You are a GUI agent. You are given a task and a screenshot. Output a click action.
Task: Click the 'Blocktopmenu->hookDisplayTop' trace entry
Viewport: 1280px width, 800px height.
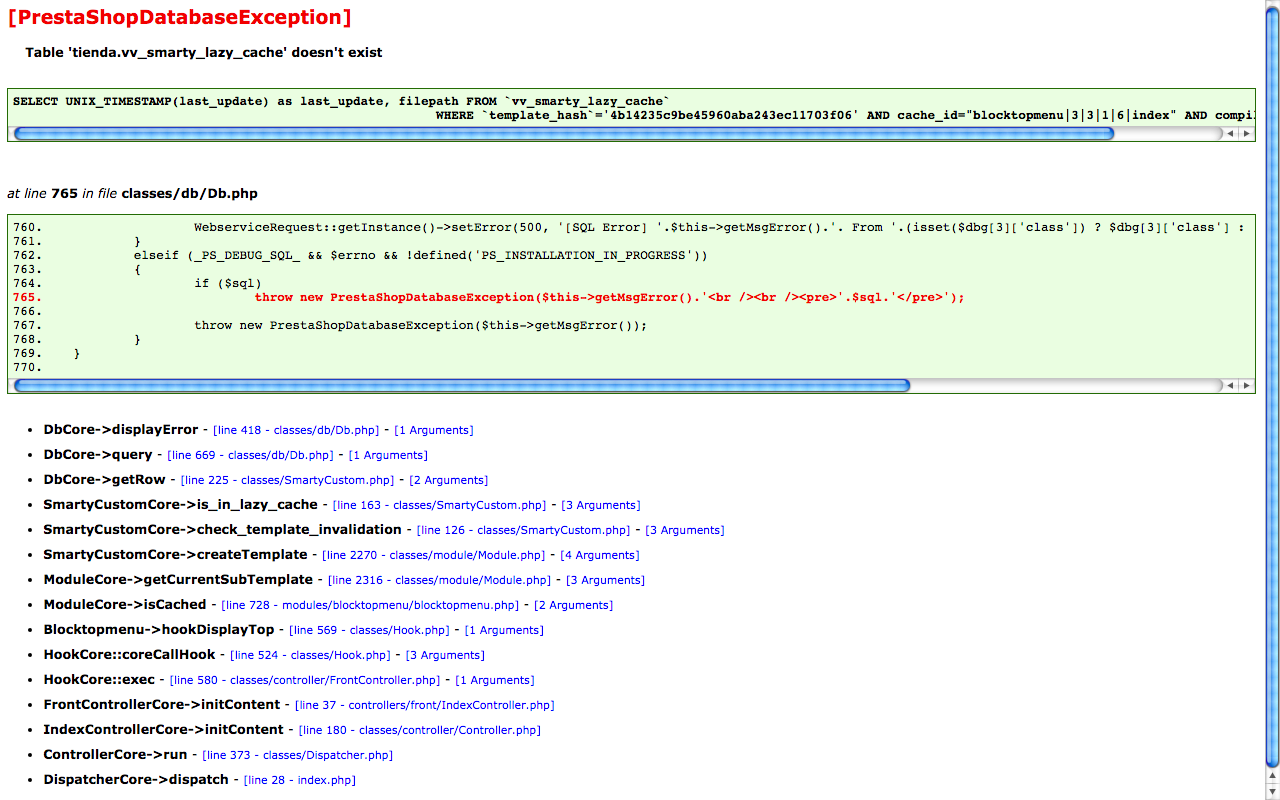pos(158,630)
